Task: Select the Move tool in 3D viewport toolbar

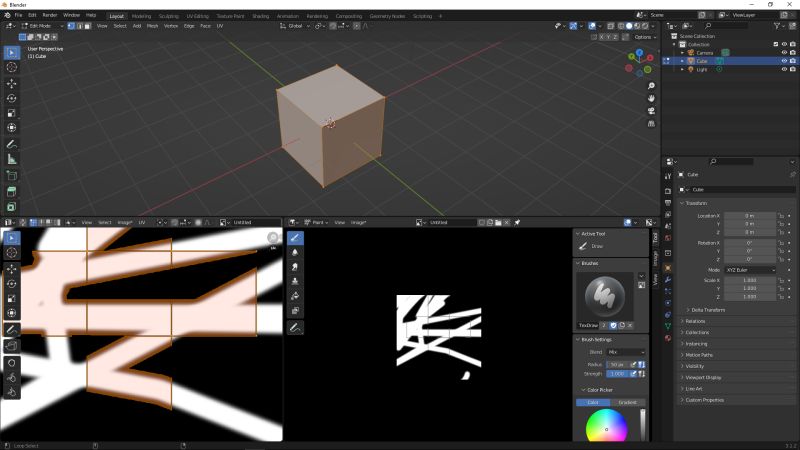Action: click(x=12, y=83)
